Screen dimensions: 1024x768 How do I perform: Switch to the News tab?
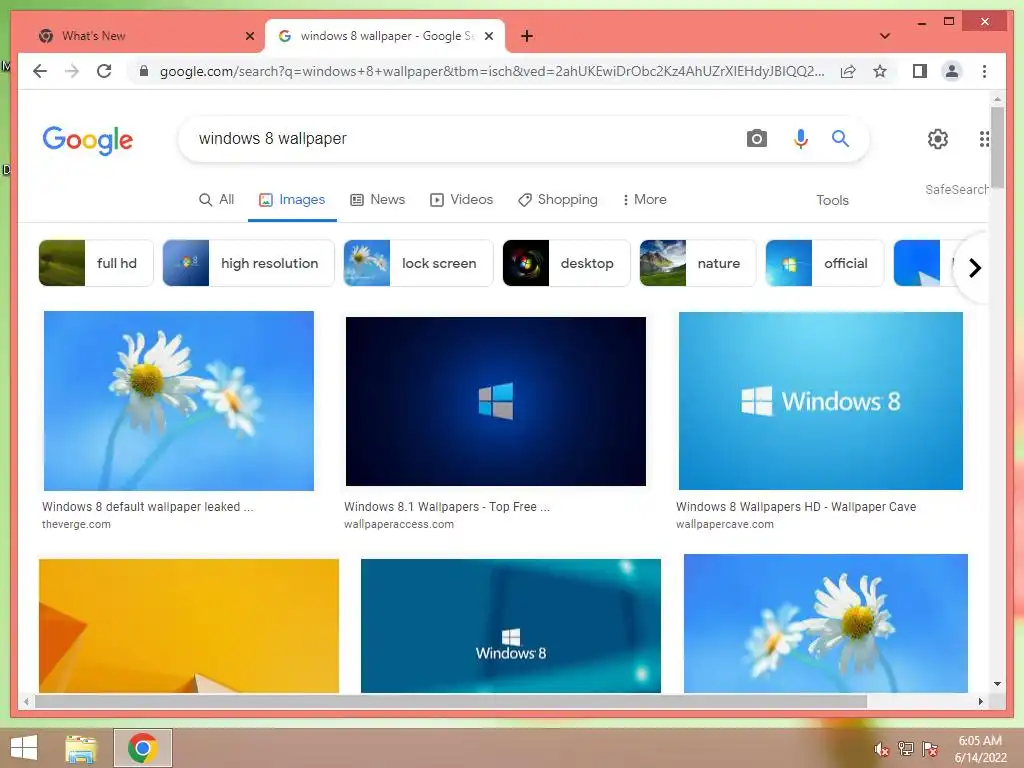377,199
